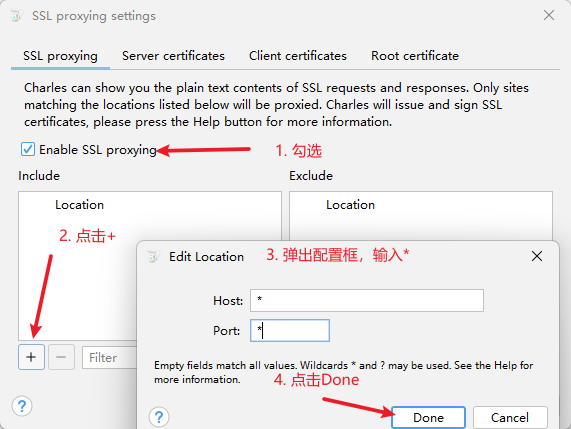
Task: Close the Edit Location dialog with the X
Action: pos(537,256)
